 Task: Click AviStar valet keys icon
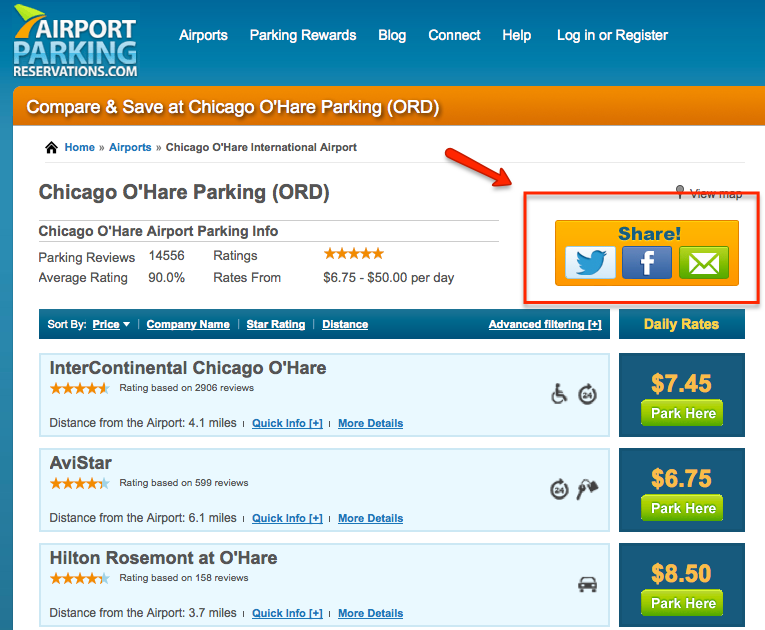pos(587,489)
